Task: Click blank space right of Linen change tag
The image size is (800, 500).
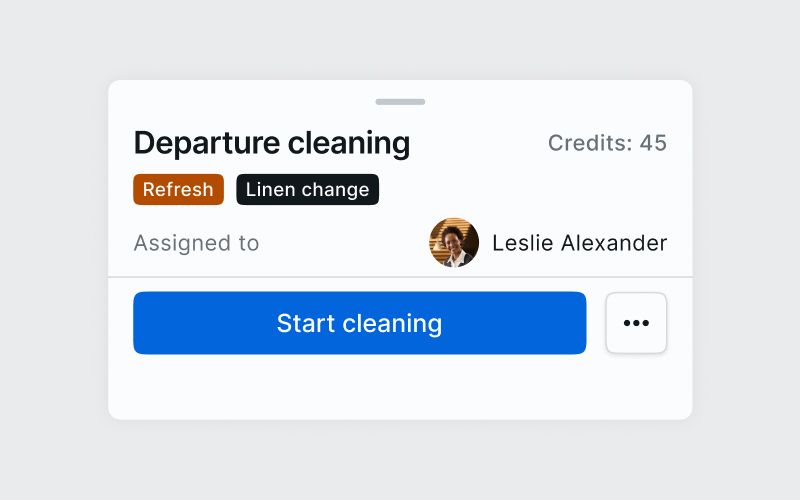Action: (x=520, y=190)
